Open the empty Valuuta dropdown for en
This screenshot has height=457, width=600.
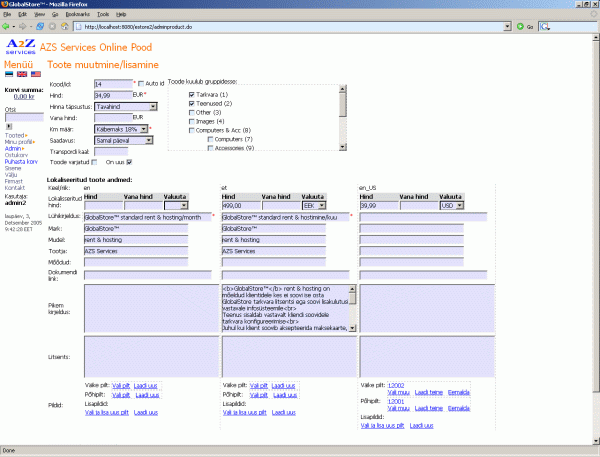[176, 206]
